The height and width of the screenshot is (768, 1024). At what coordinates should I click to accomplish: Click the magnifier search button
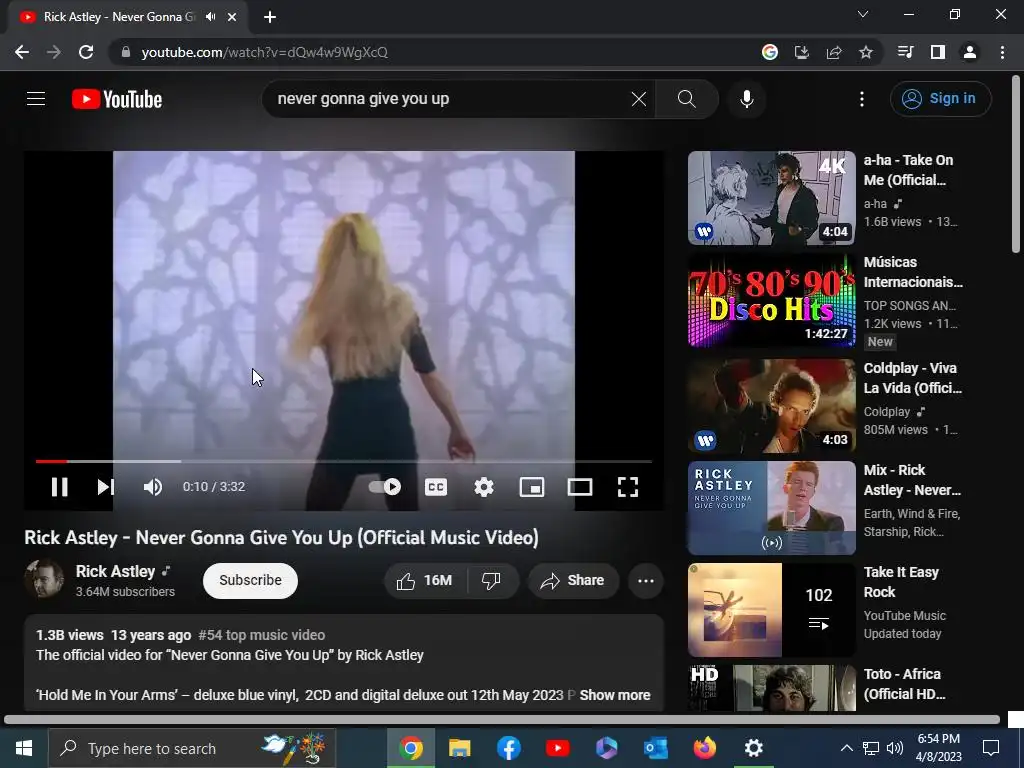(x=686, y=99)
